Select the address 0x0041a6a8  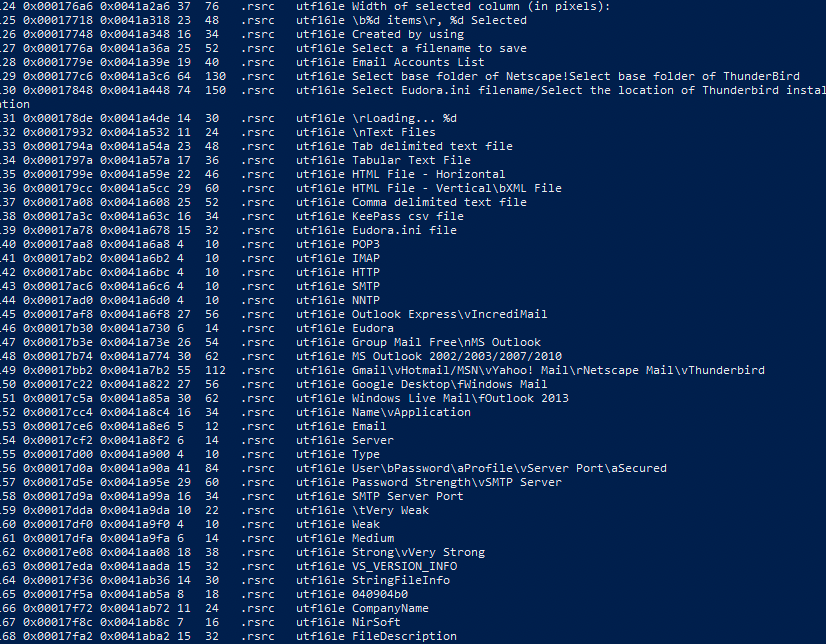(x=135, y=244)
